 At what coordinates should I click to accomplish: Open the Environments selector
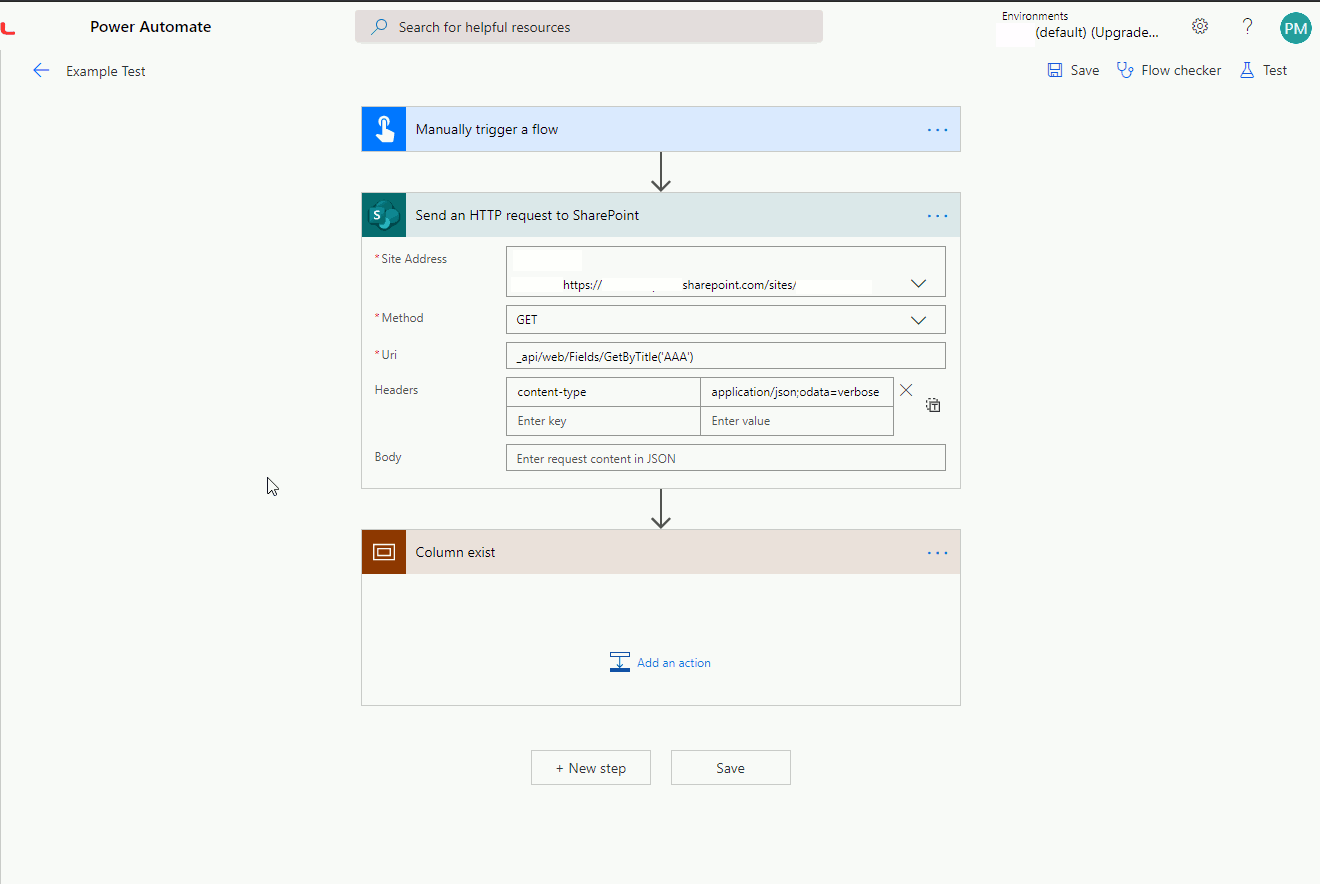pyautogui.click(x=1080, y=26)
